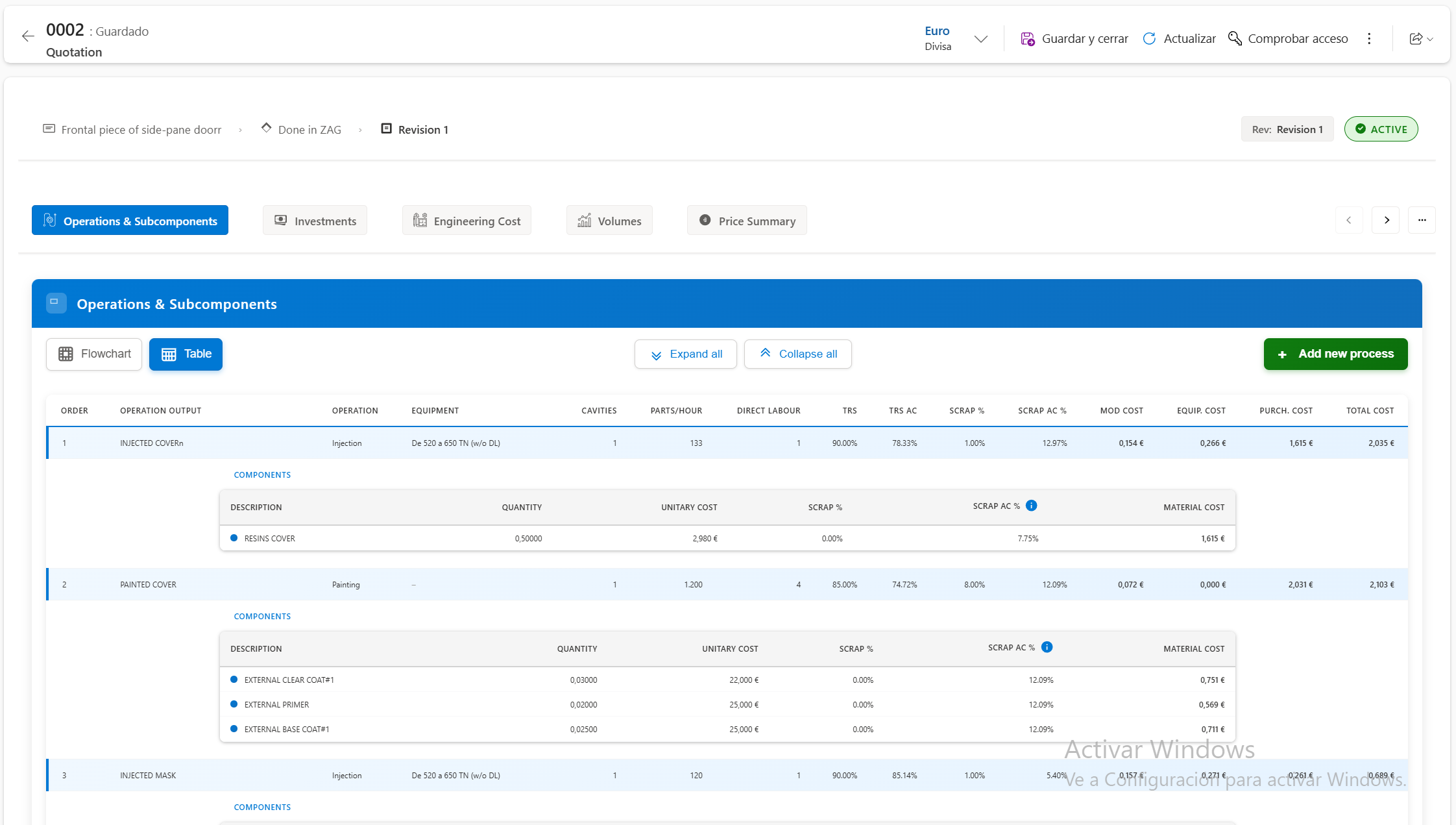Click the next tabs right-arrow button
The width and height of the screenshot is (1456, 825).
[1386, 221]
